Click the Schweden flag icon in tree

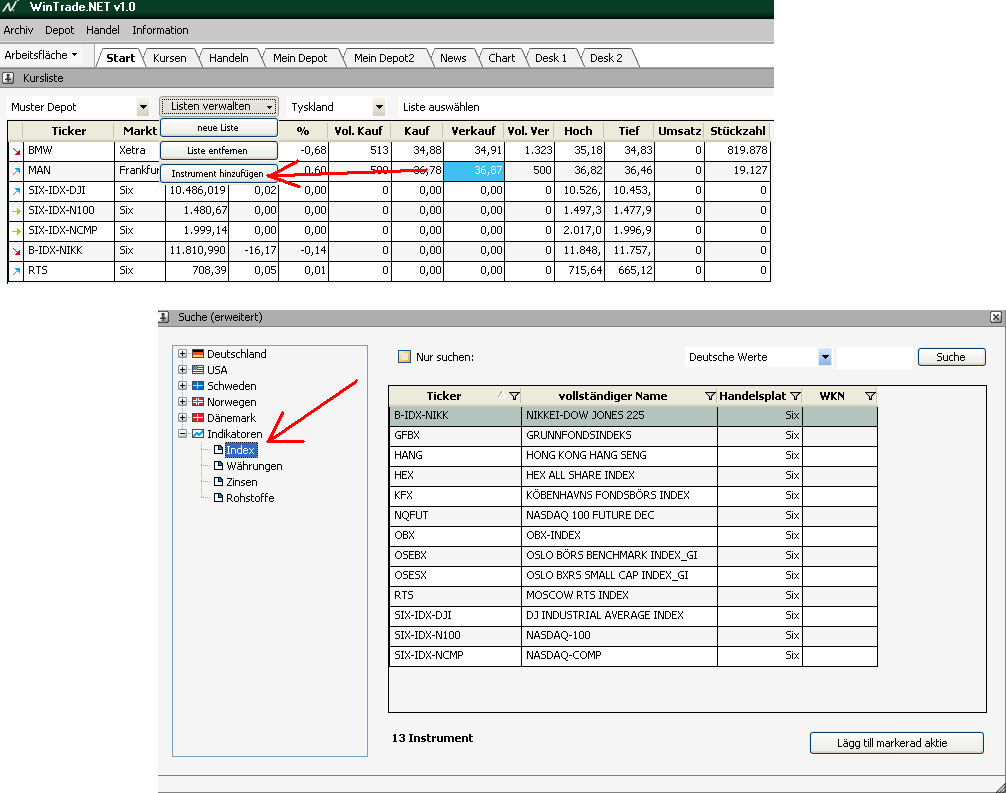click(x=198, y=386)
